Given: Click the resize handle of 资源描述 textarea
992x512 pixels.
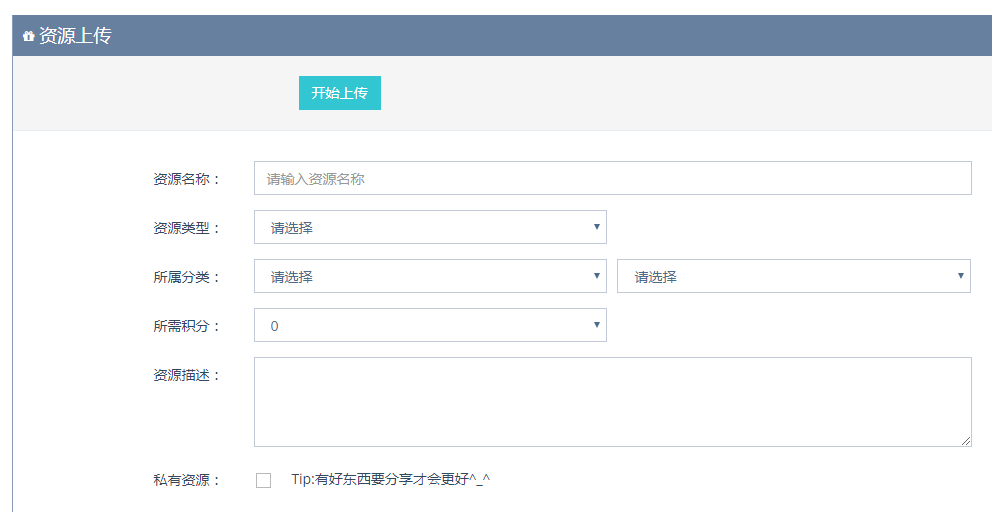Looking at the screenshot, I should point(965,440).
